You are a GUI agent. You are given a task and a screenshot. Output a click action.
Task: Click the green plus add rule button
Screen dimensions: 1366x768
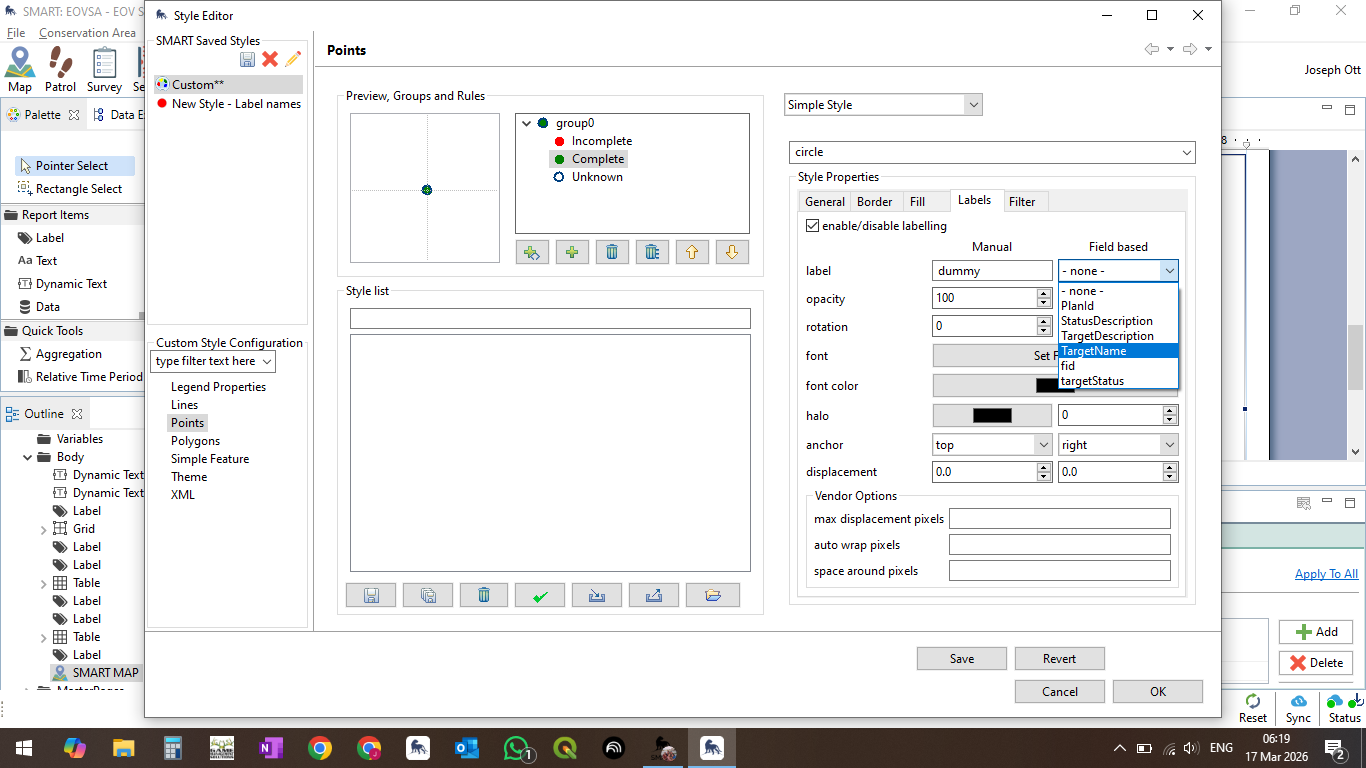[571, 252]
